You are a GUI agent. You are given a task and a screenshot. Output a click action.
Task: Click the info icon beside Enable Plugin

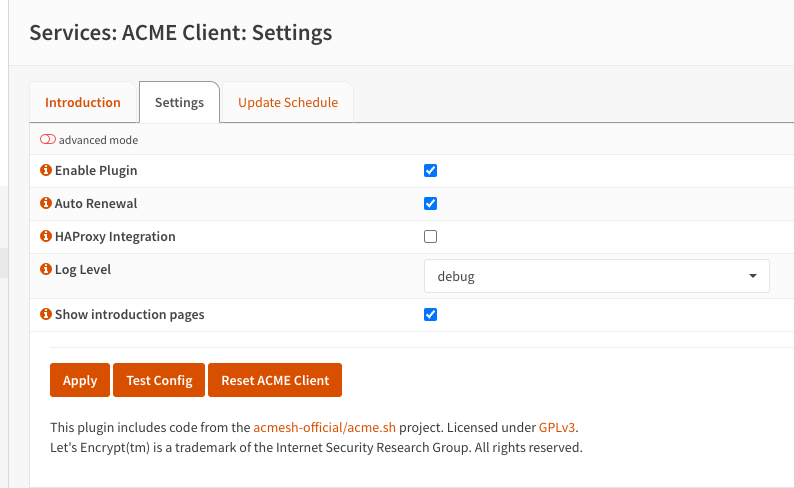pyautogui.click(x=46, y=170)
